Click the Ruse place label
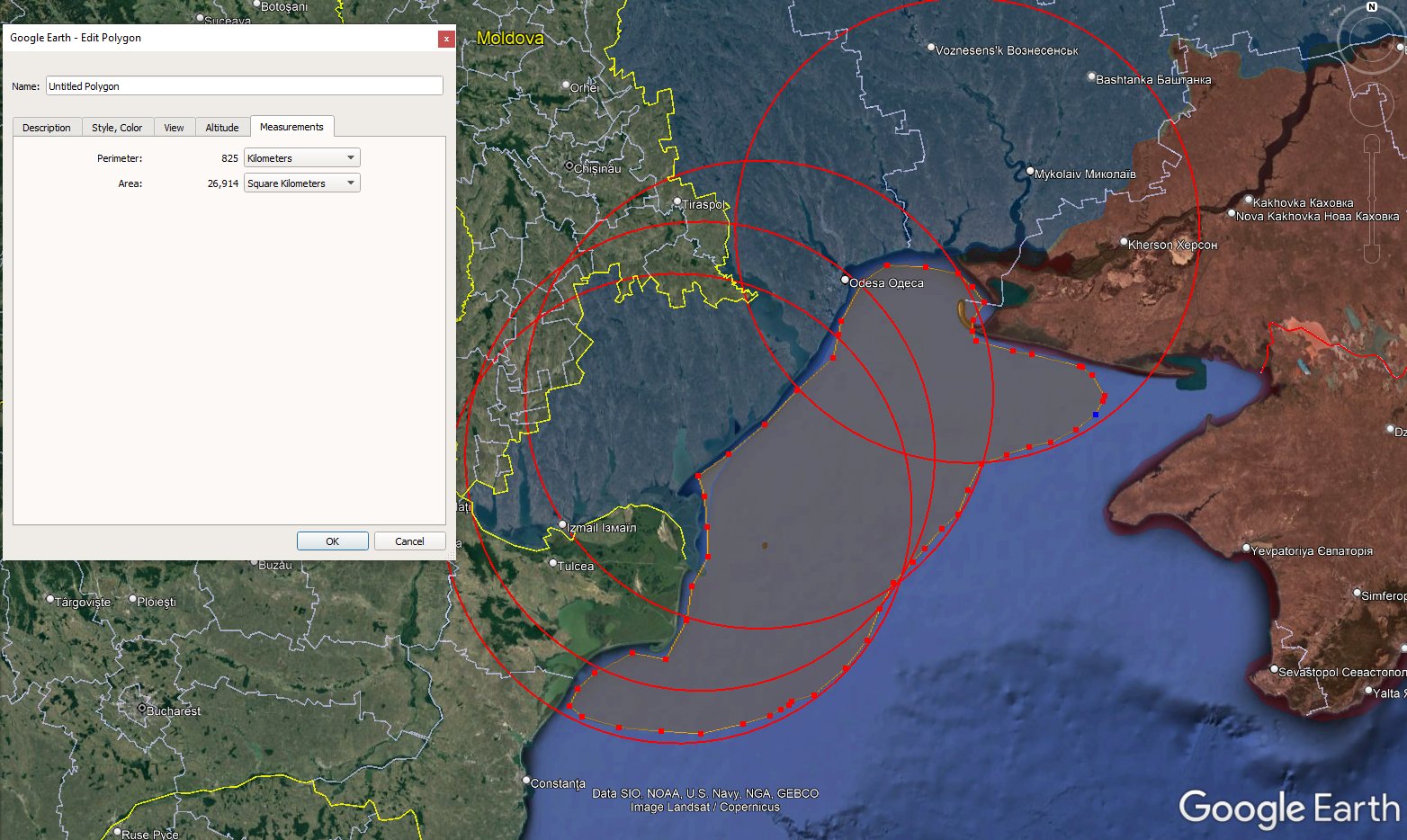The width and height of the screenshot is (1407, 840). click(150, 835)
